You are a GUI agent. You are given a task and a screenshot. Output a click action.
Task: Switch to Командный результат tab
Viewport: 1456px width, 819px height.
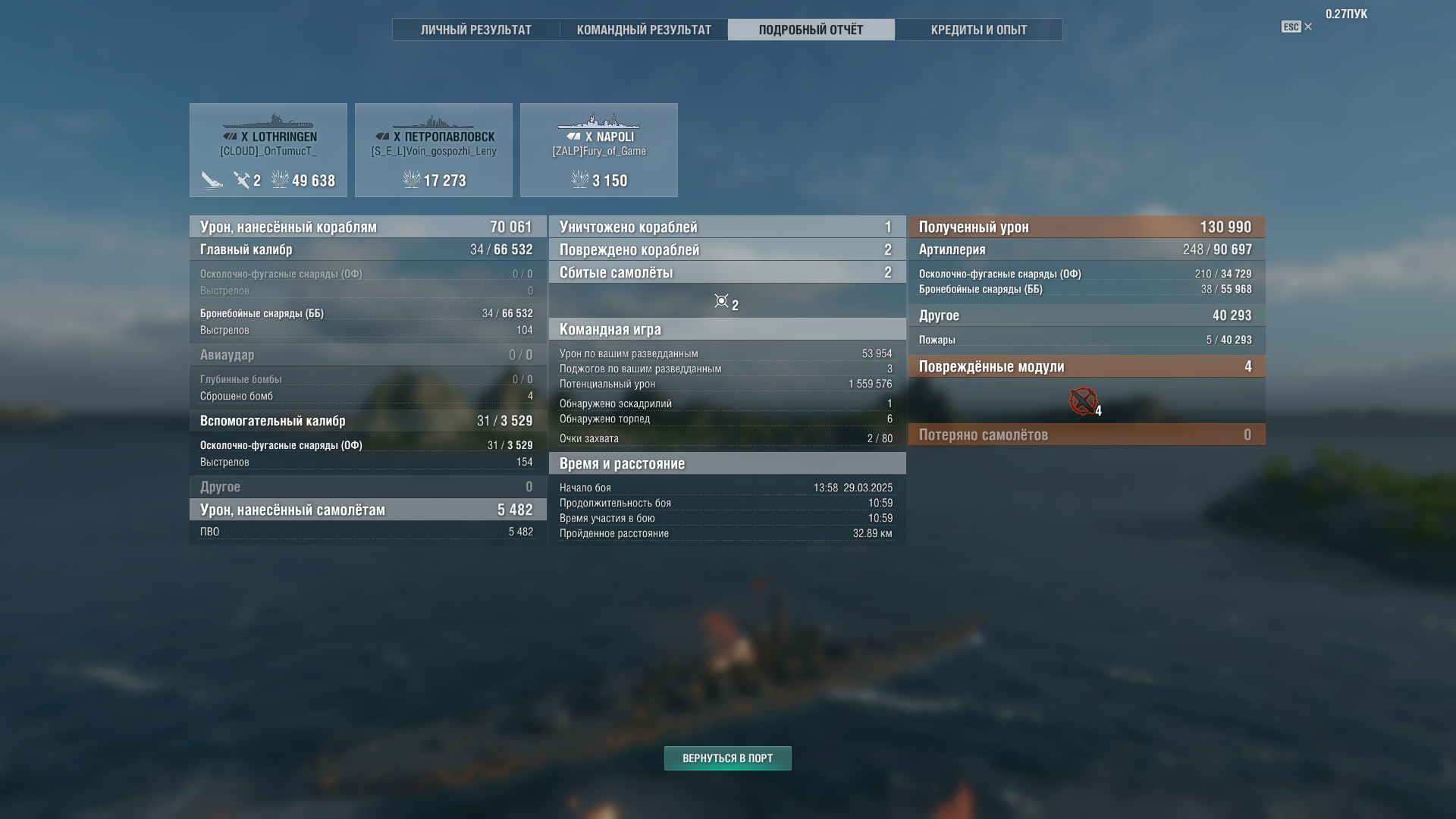tap(644, 30)
